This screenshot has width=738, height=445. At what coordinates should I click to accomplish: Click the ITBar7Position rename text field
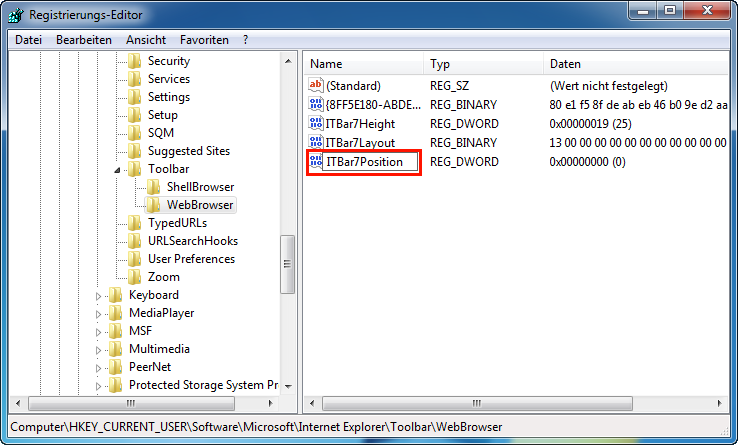point(370,162)
